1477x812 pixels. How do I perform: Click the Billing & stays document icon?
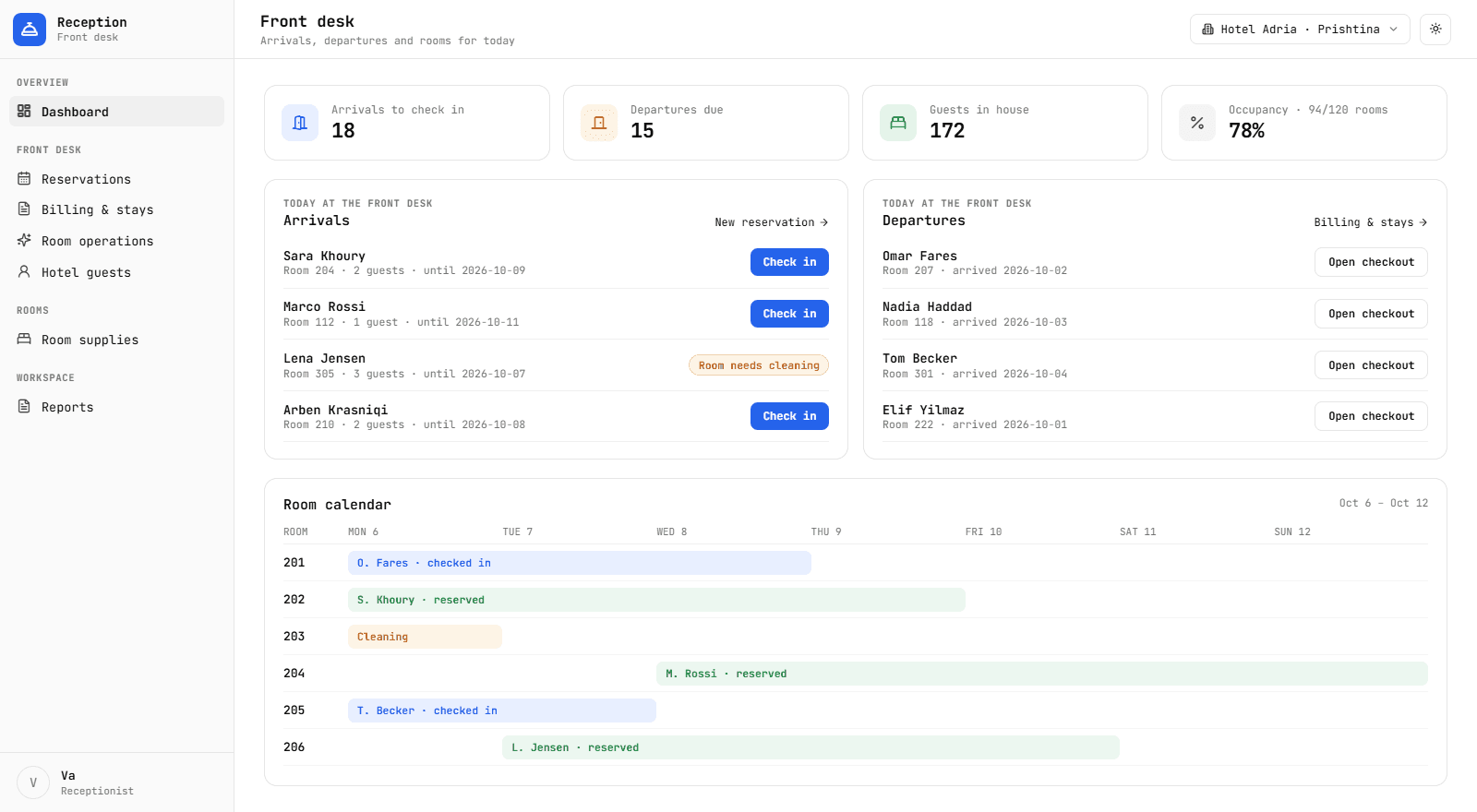pos(24,209)
